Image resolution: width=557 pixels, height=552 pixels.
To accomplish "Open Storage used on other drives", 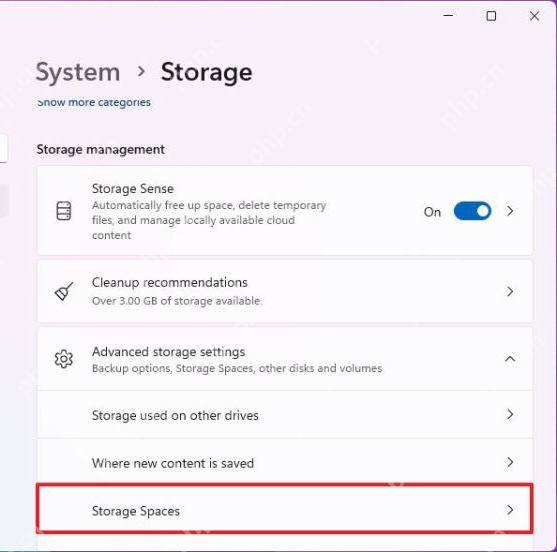I will tap(285, 415).
